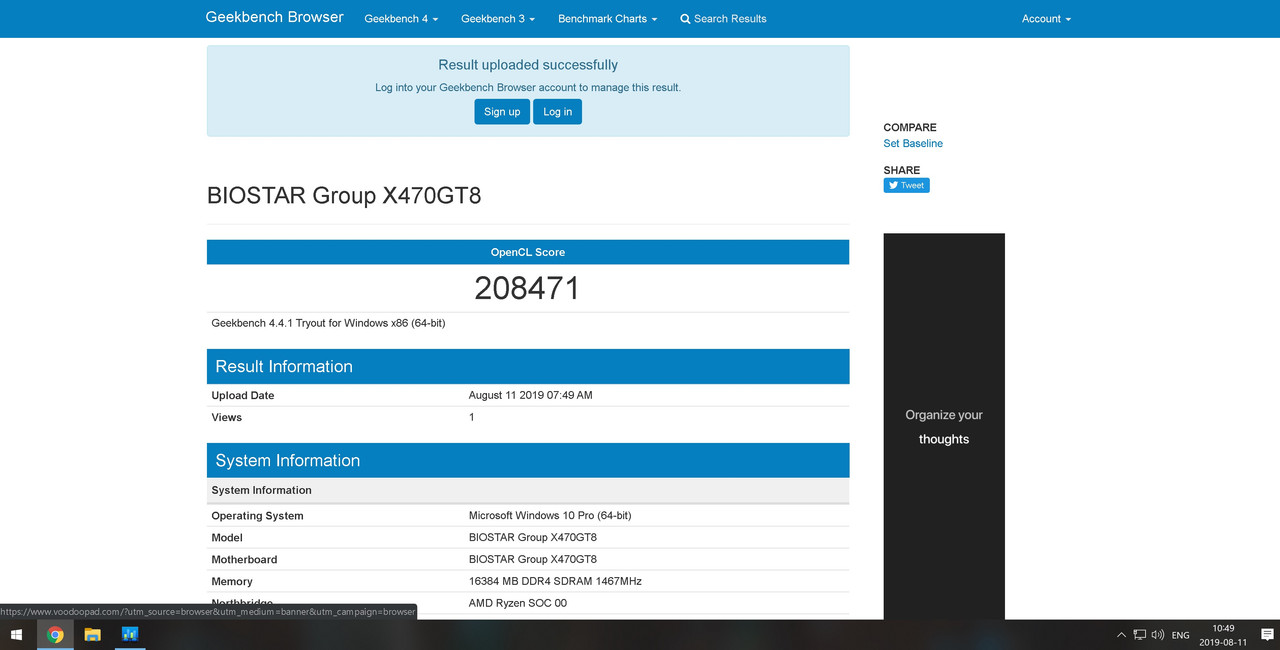Click the Geekbench 4.4.1 Tryout version text

[x=328, y=323]
